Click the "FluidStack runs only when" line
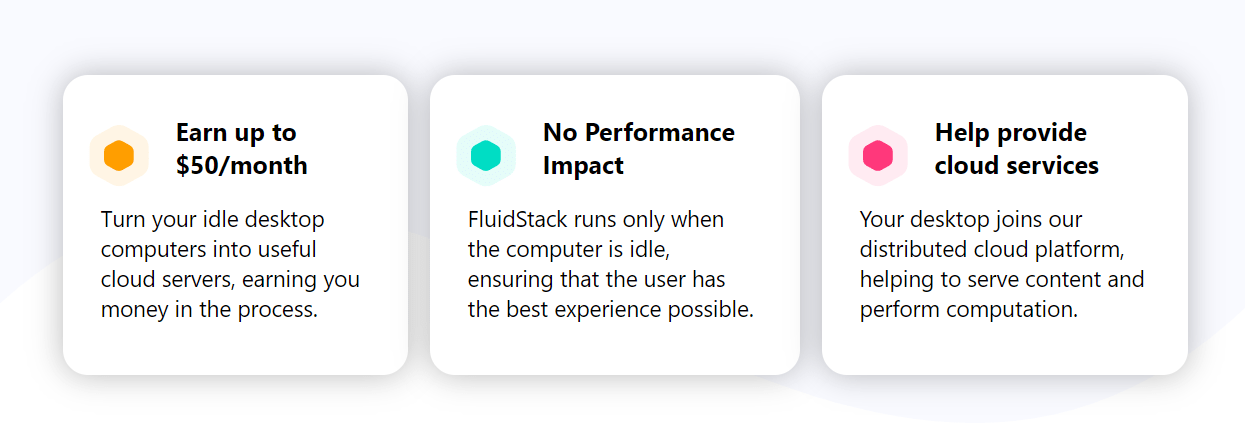This screenshot has width=1245, height=441. (596, 219)
